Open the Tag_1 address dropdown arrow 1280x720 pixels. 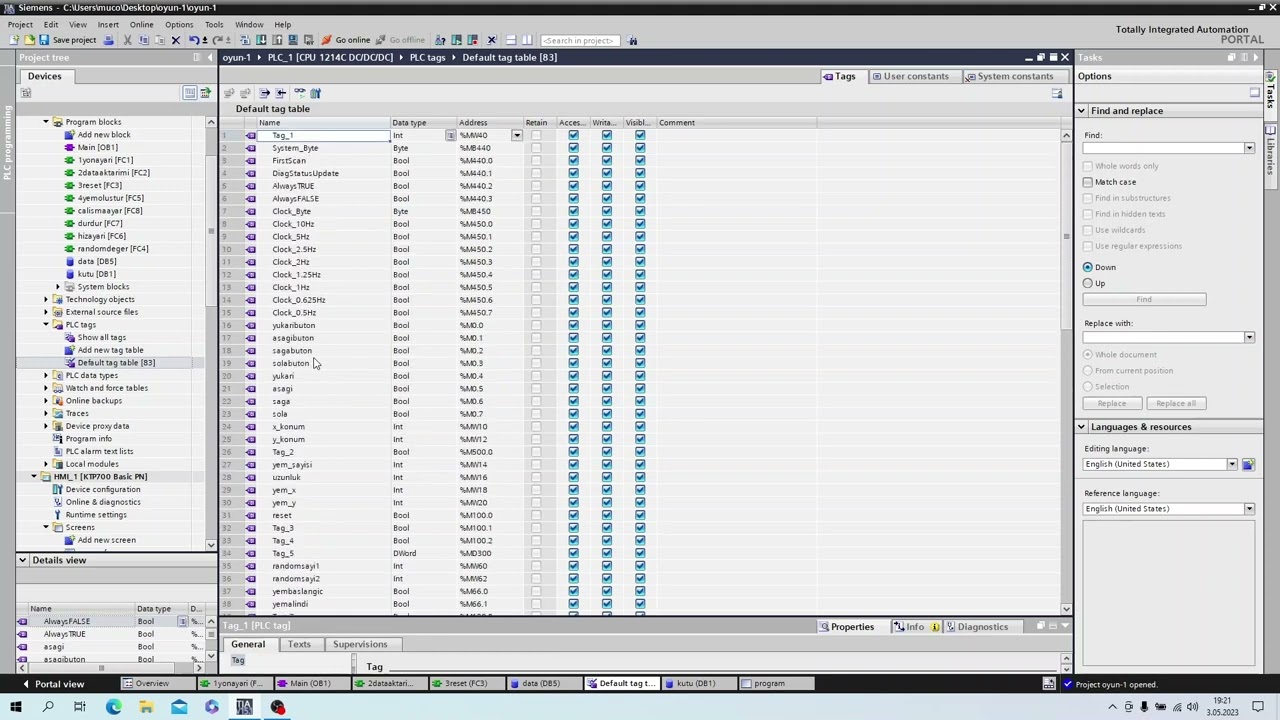click(516, 135)
